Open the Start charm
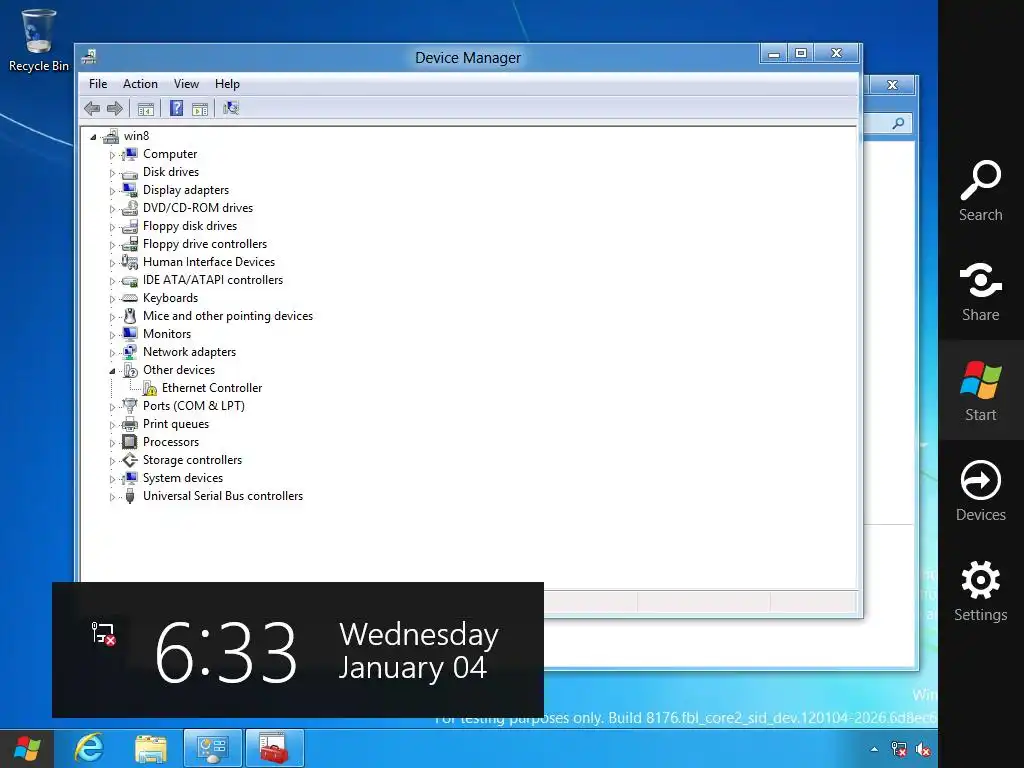The image size is (1024, 768). pos(980,391)
